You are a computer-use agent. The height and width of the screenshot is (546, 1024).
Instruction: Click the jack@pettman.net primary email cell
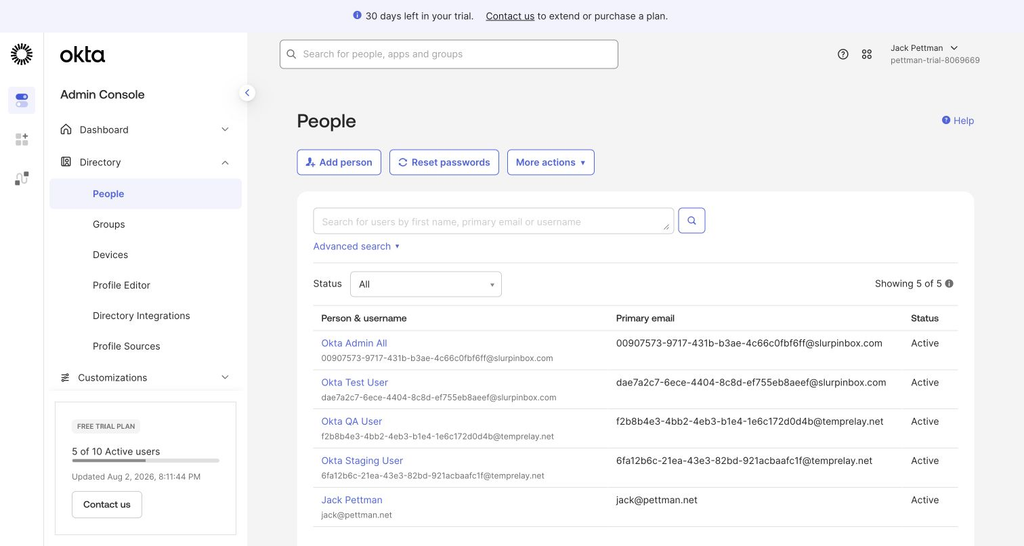pyautogui.click(x=656, y=500)
